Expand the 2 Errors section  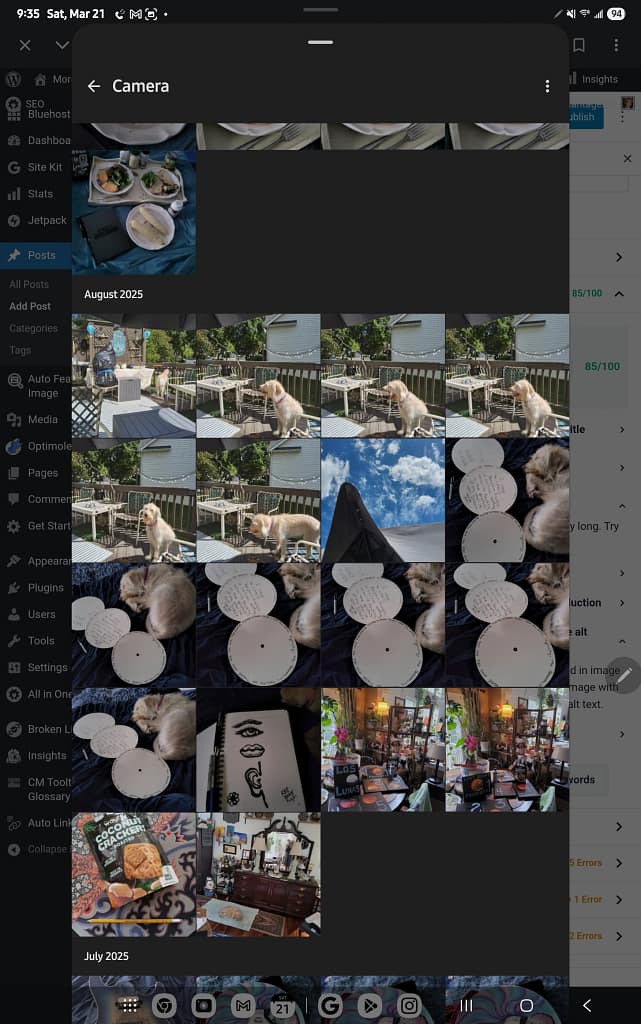(619, 936)
